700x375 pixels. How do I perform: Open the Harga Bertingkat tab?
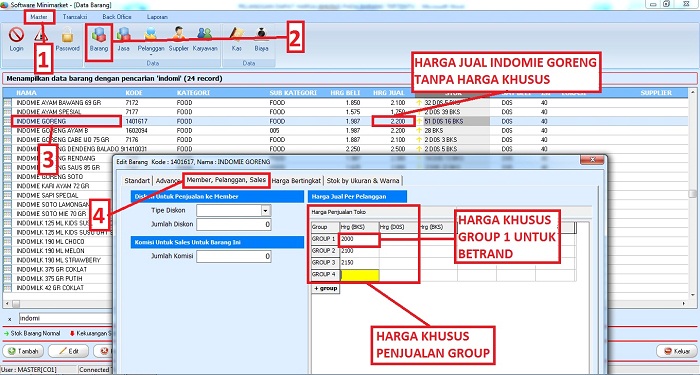[x=296, y=180]
